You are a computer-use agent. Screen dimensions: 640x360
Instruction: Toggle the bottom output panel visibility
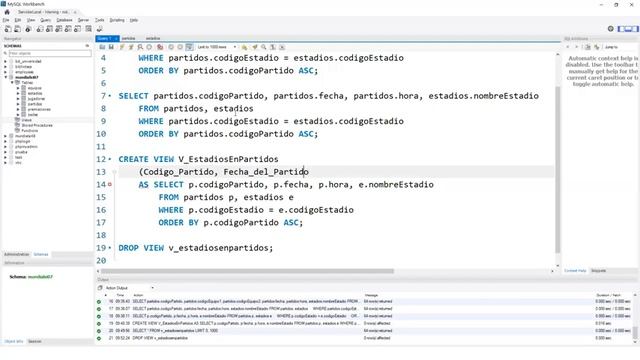[x=628, y=29]
